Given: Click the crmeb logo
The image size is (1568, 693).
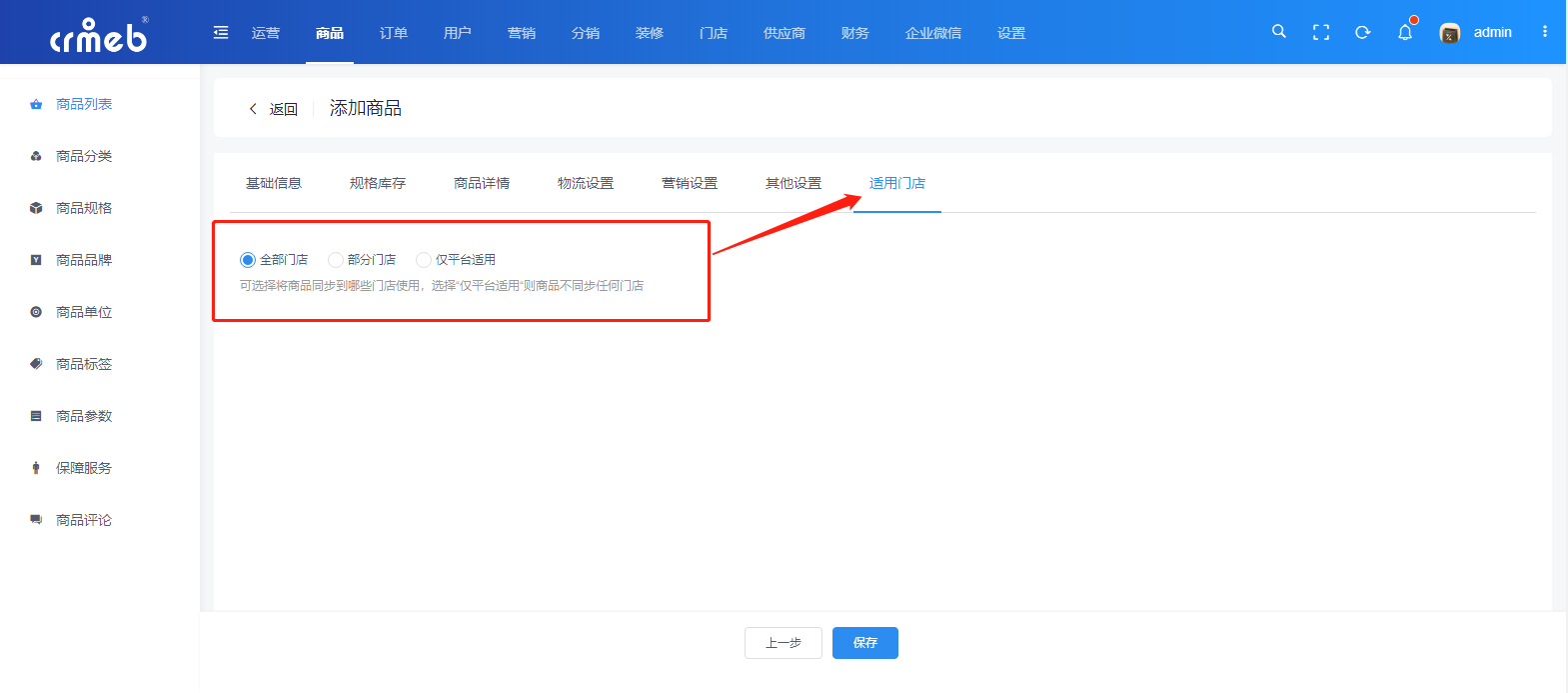Looking at the screenshot, I should [x=99, y=35].
